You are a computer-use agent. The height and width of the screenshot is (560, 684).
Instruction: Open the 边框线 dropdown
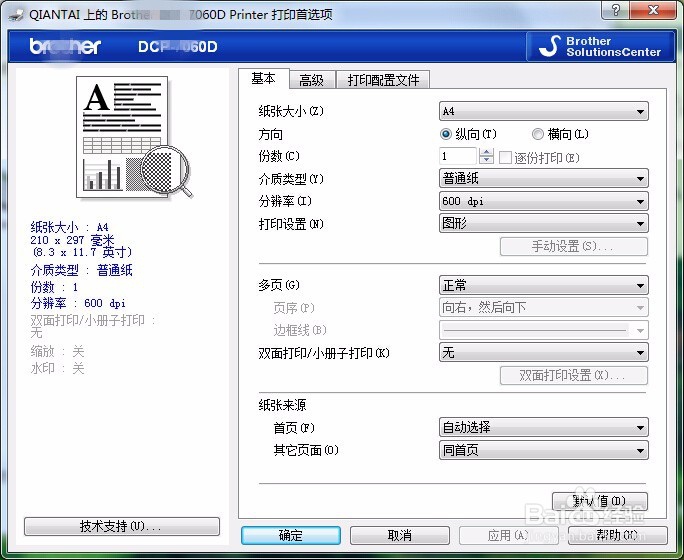click(x=544, y=330)
